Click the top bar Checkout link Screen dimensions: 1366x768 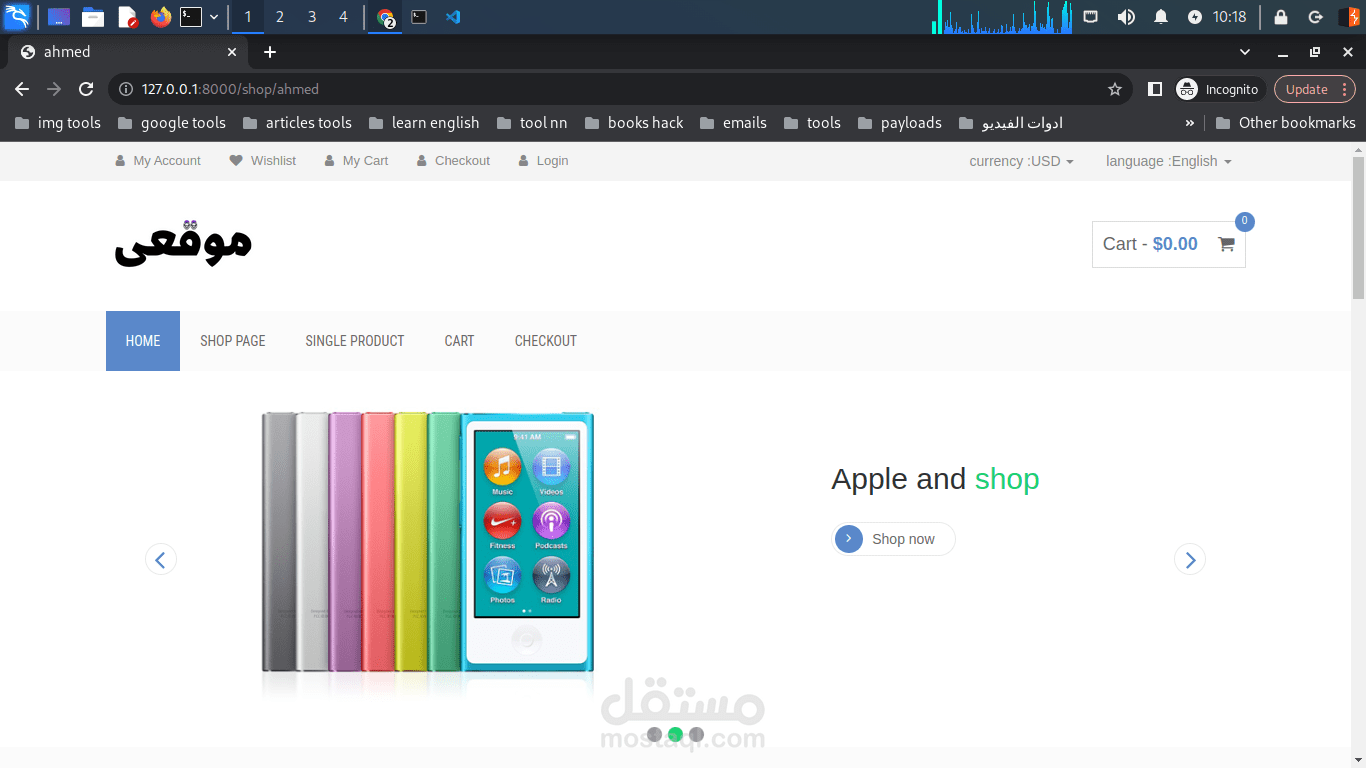tap(453, 161)
